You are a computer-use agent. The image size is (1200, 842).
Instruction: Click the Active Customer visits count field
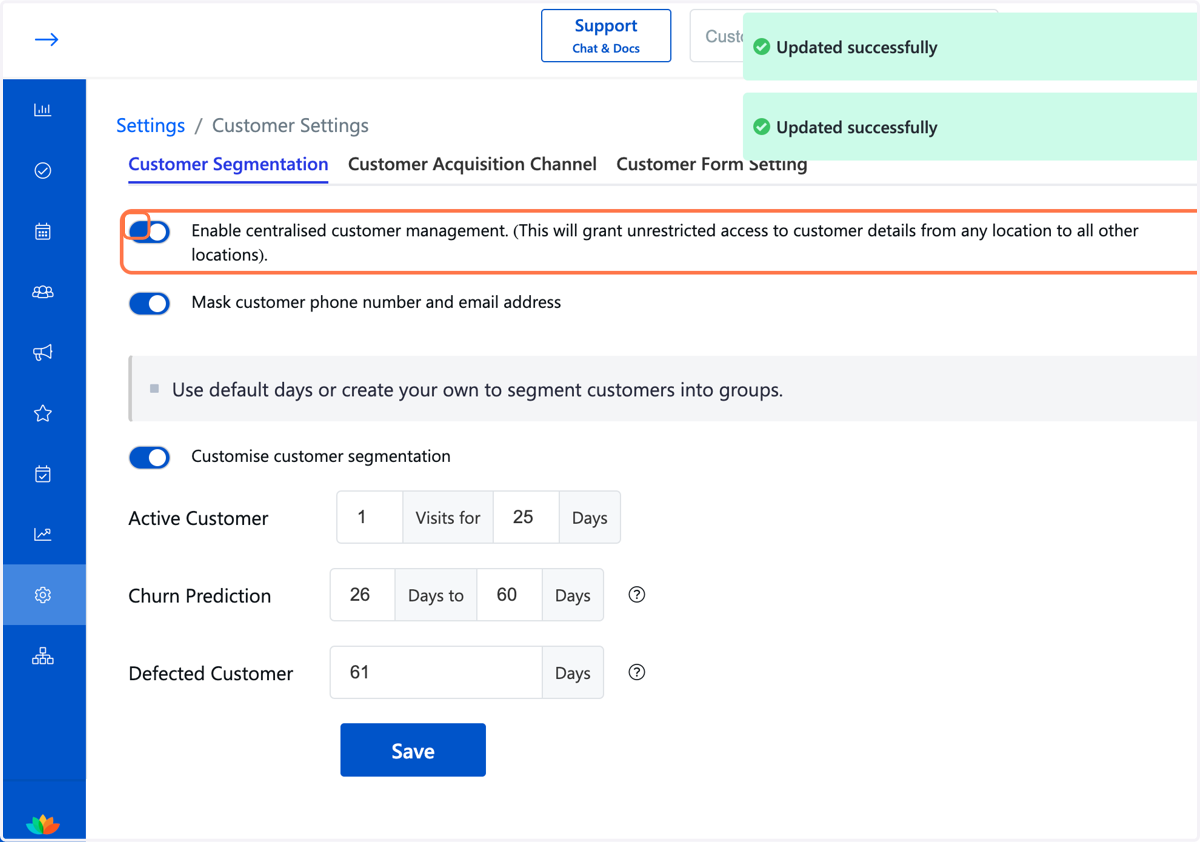tap(370, 517)
